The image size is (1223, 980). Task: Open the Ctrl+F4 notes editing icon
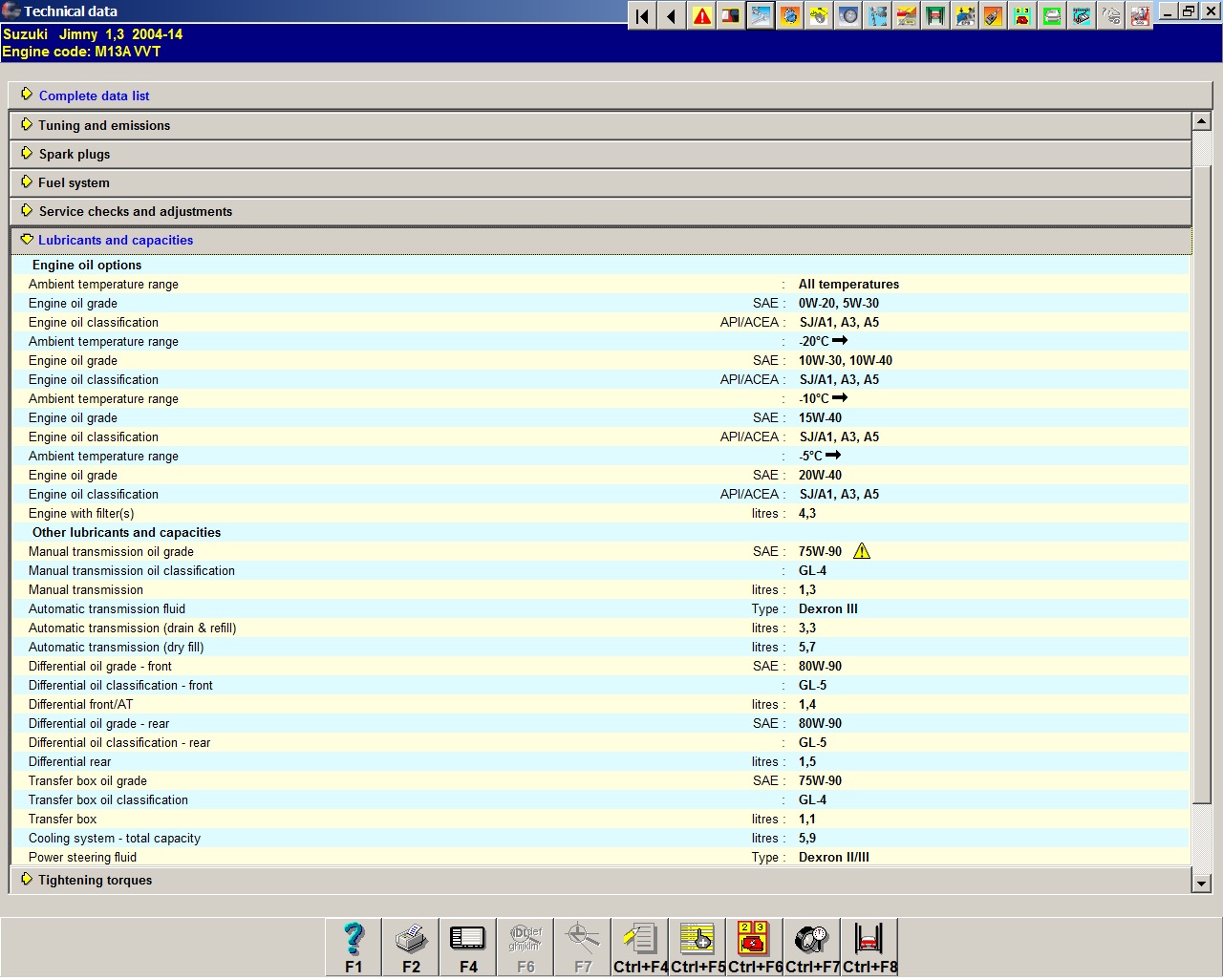click(x=640, y=940)
